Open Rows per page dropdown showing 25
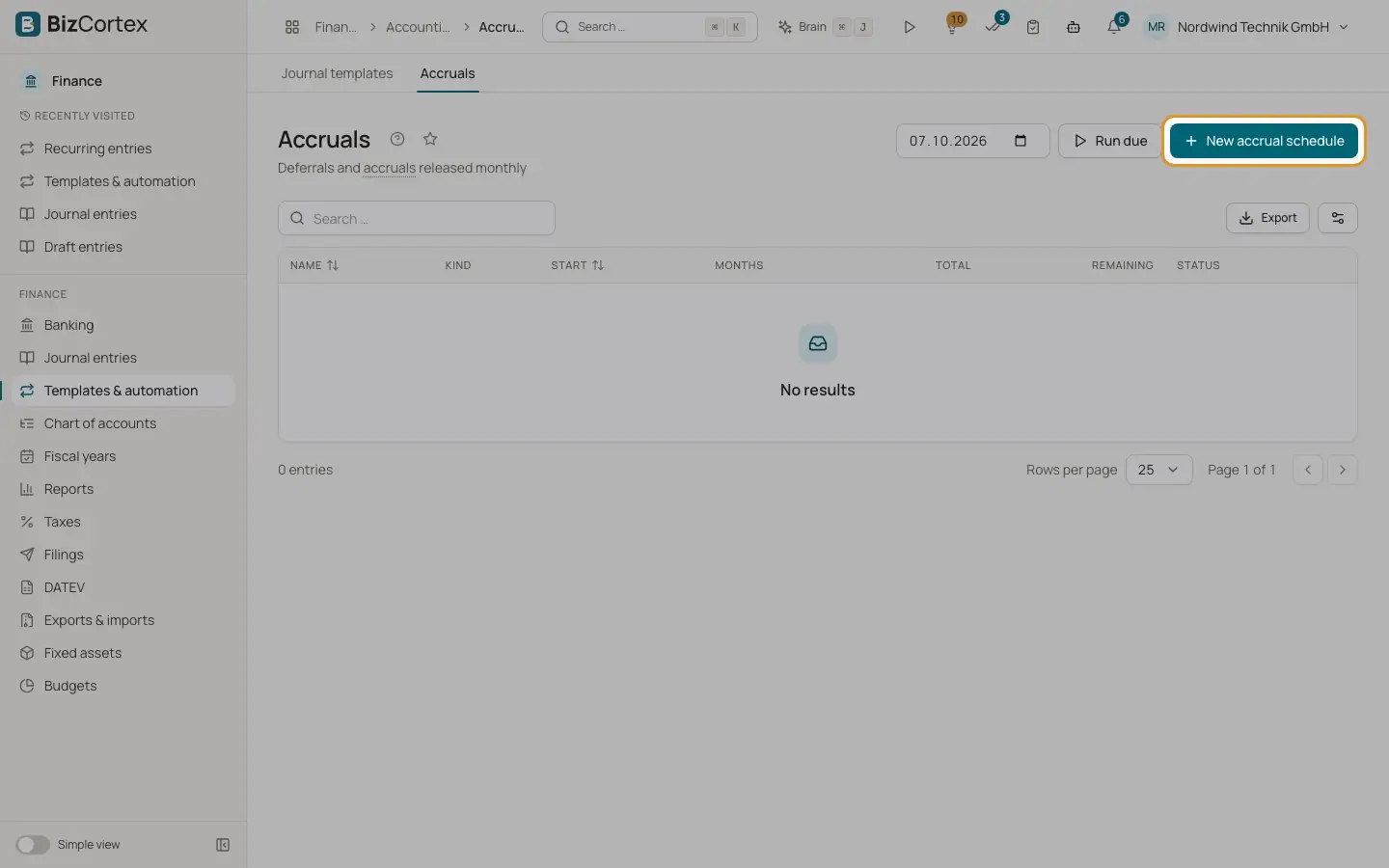 [x=1159, y=470]
